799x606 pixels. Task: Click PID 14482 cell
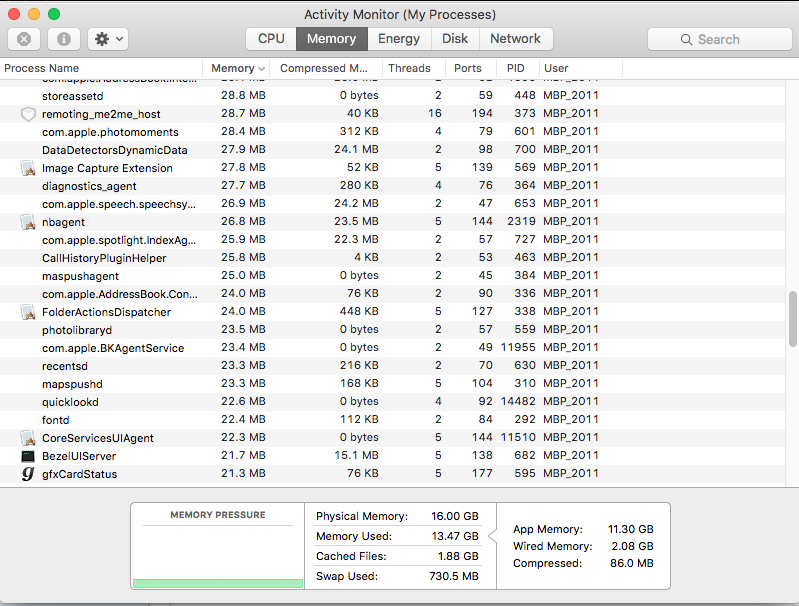518,401
